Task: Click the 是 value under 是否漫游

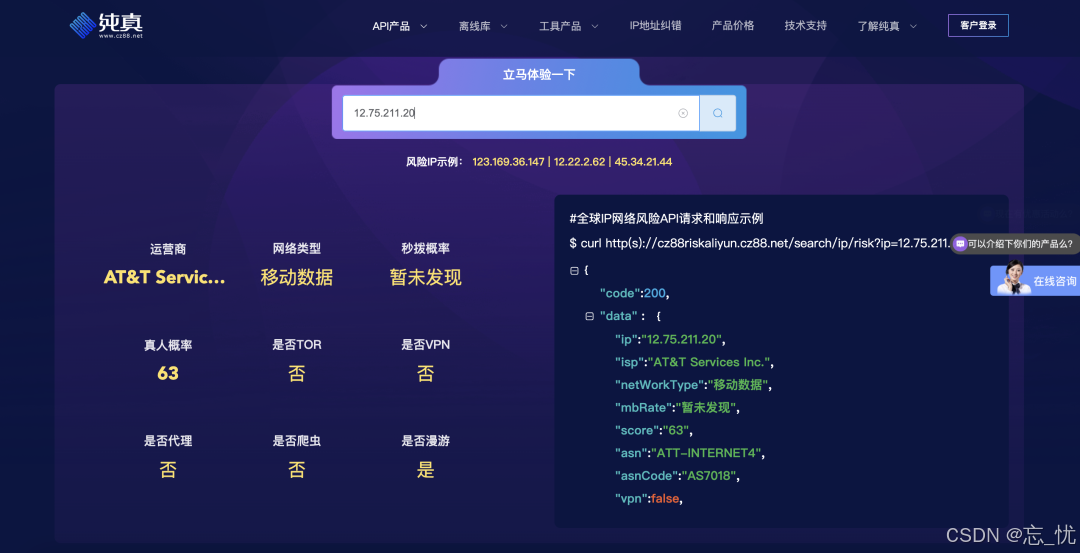Action: pos(426,470)
